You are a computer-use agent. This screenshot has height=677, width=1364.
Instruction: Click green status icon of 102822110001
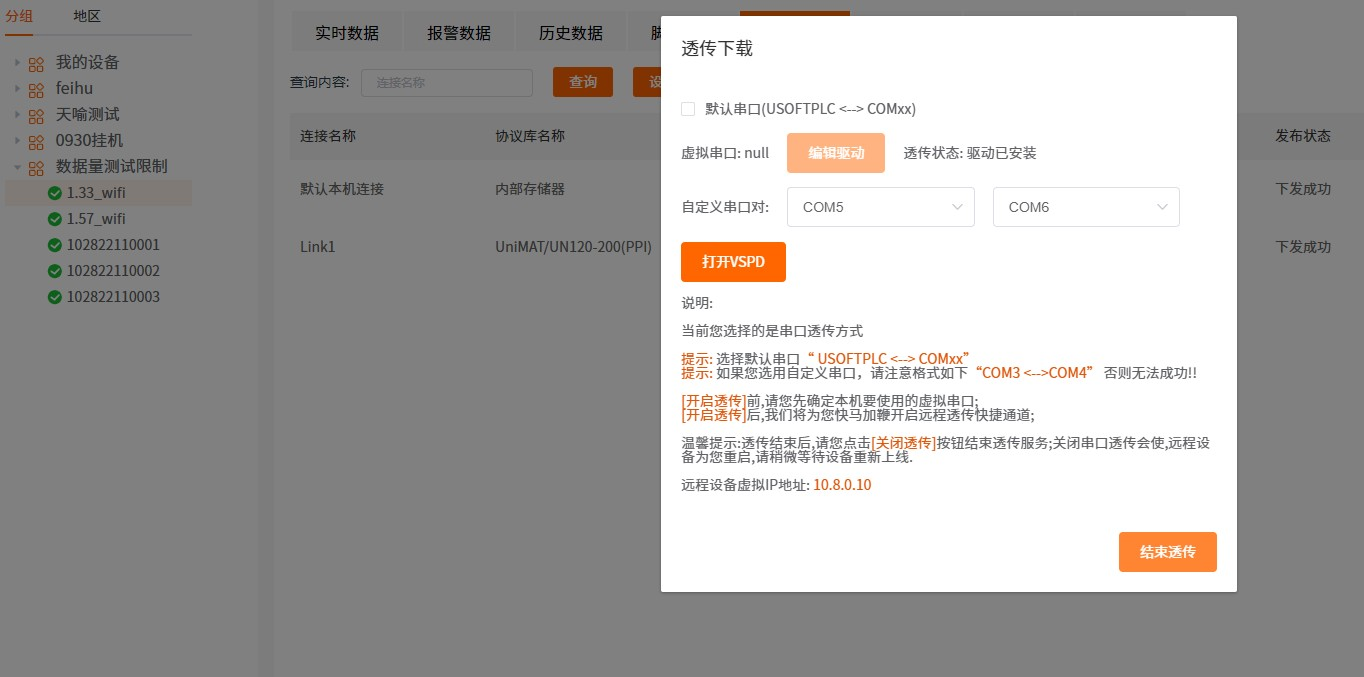(55, 245)
